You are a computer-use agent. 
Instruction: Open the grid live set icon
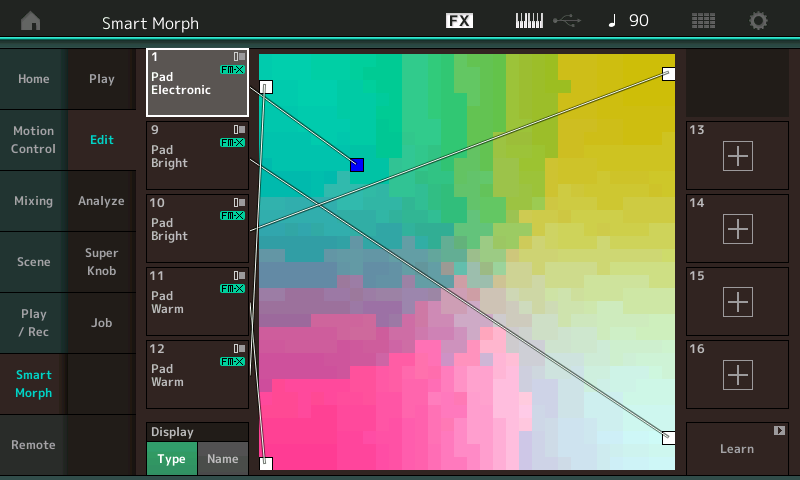point(703,21)
